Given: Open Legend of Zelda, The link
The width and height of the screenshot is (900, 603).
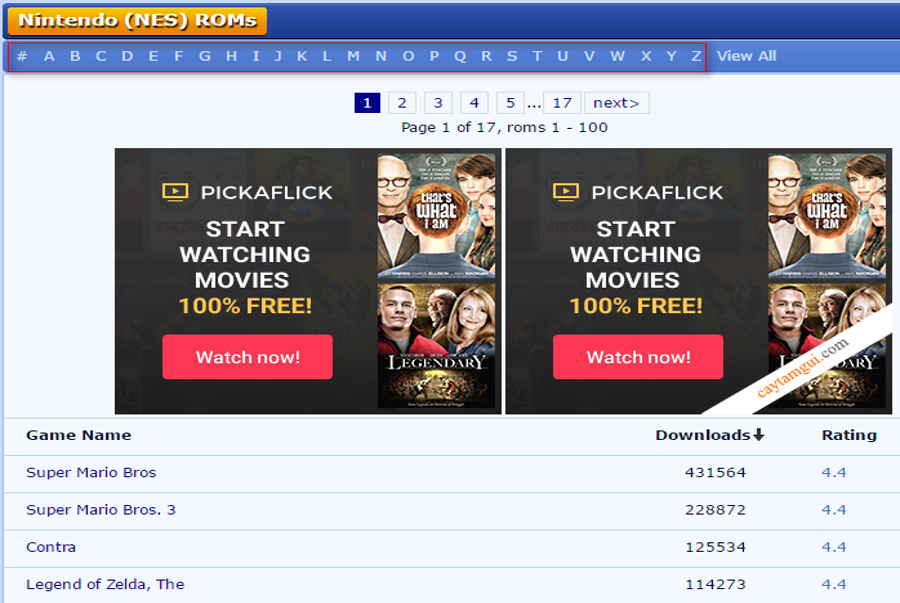Looking at the screenshot, I should [105, 584].
